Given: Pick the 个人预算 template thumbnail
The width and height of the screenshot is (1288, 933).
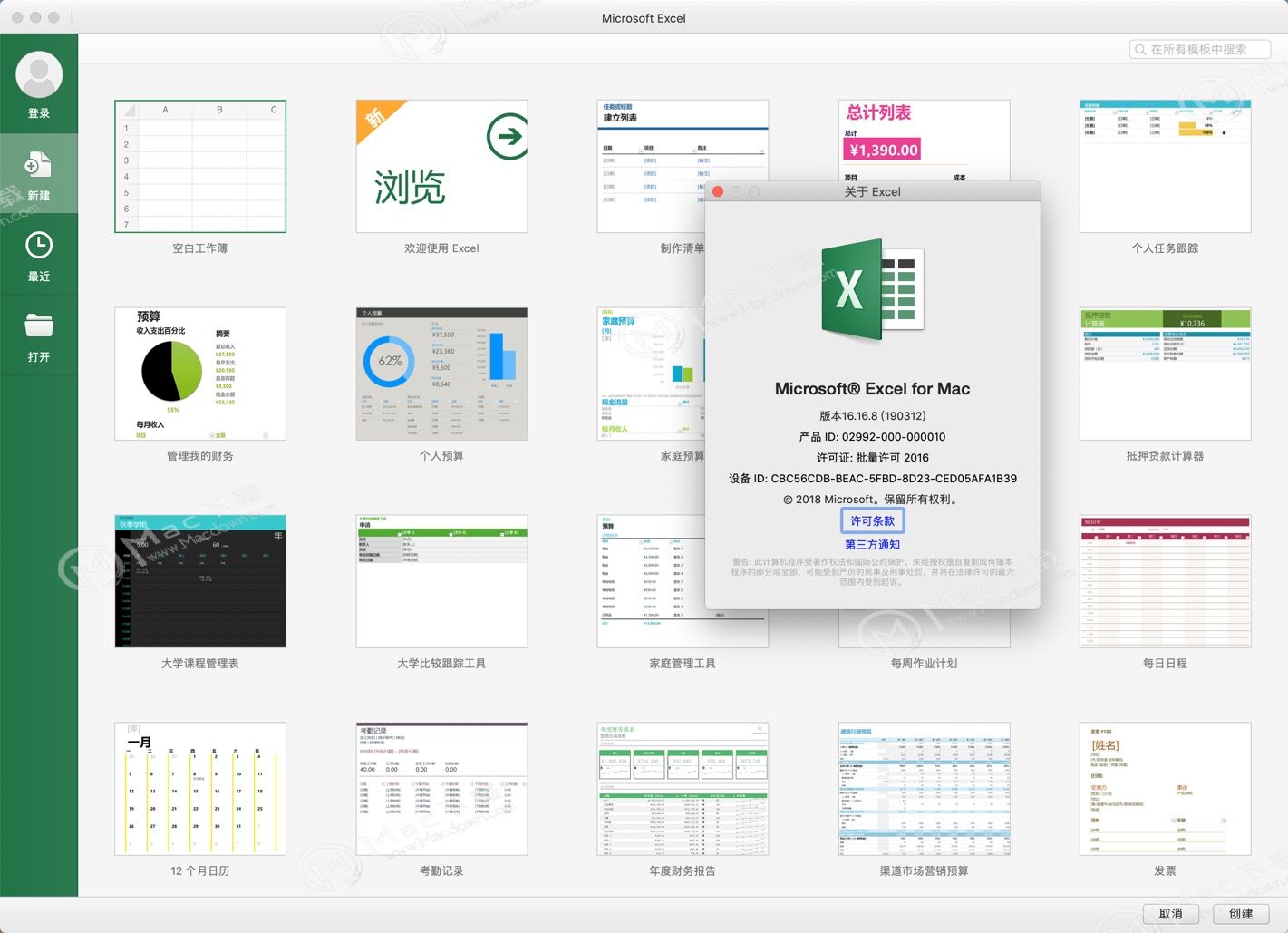Looking at the screenshot, I should pyautogui.click(x=441, y=374).
